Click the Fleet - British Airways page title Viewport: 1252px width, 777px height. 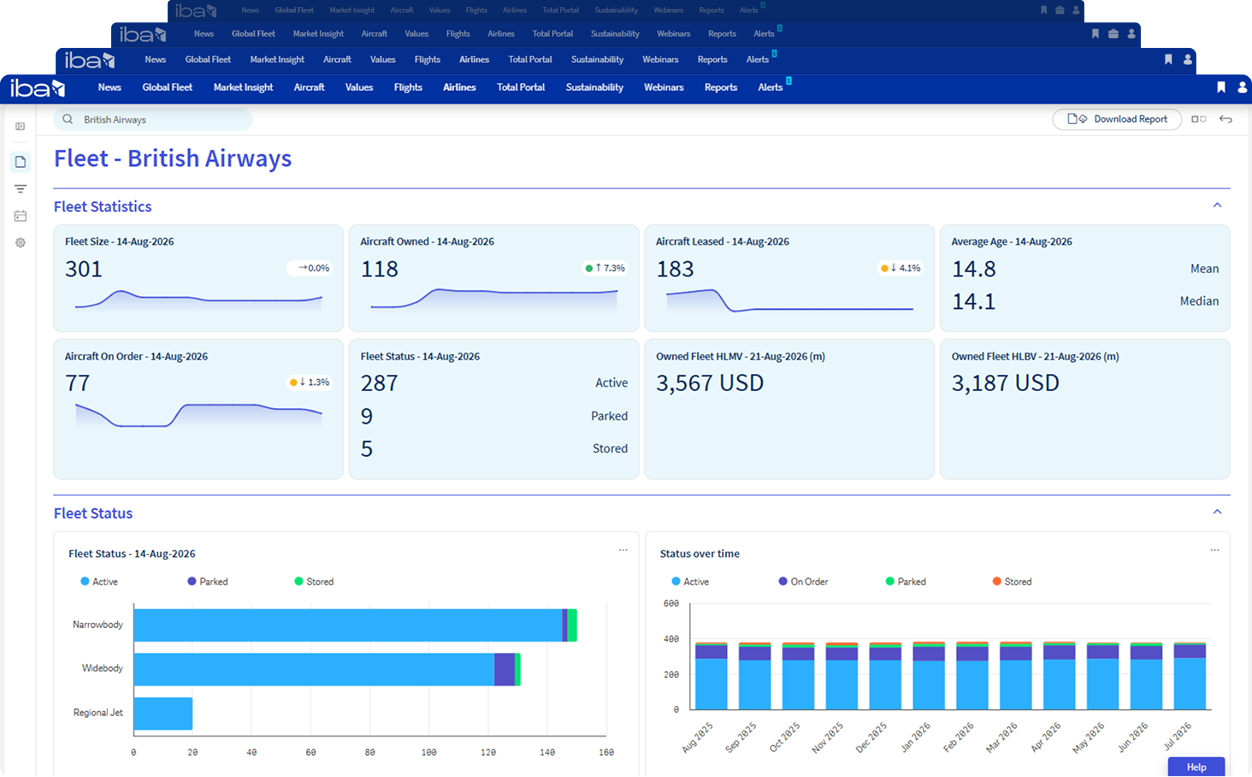point(173,158)
